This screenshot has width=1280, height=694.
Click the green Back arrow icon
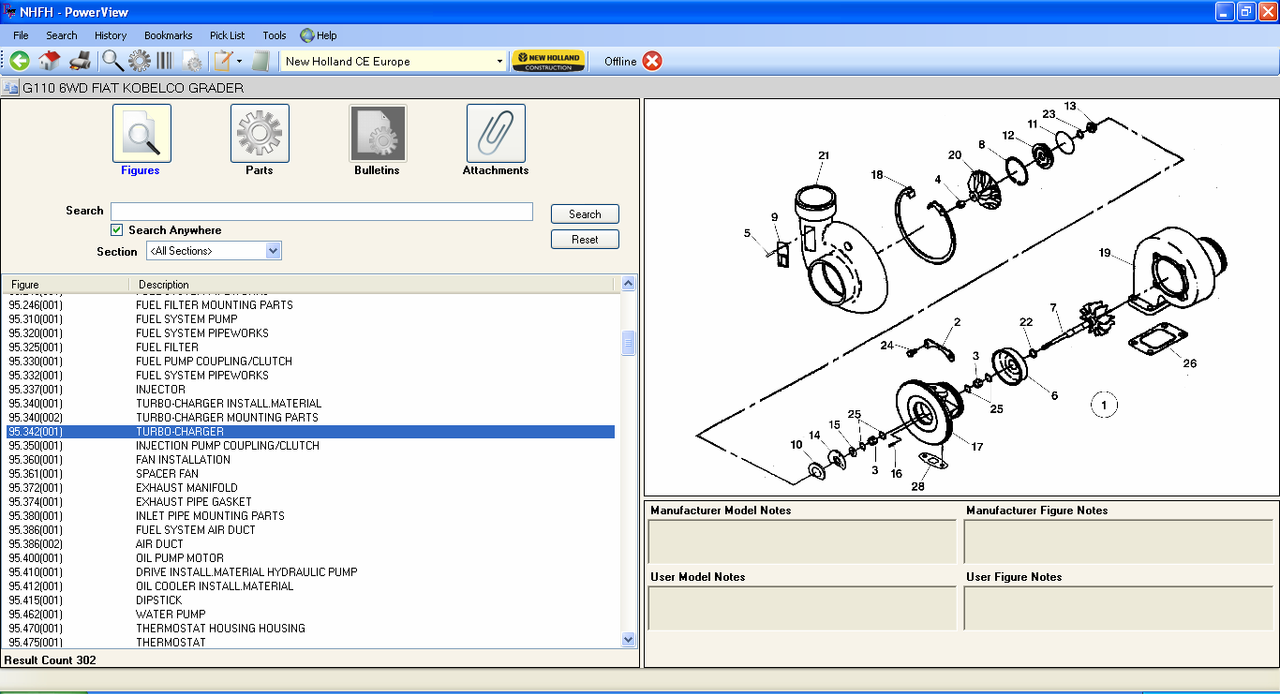coord(19,61)
